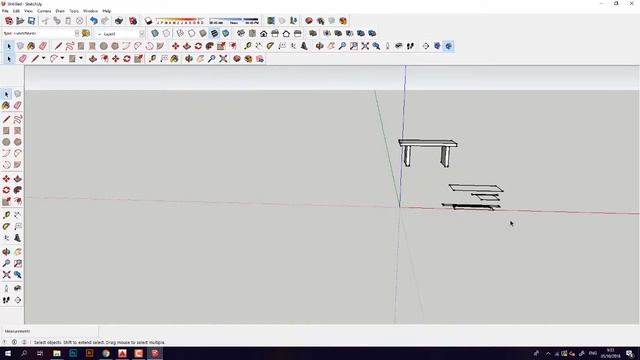640x360 pixels.
Task: Pick the Dimension tool in the left toolbar
Action: tap(18, 215)
